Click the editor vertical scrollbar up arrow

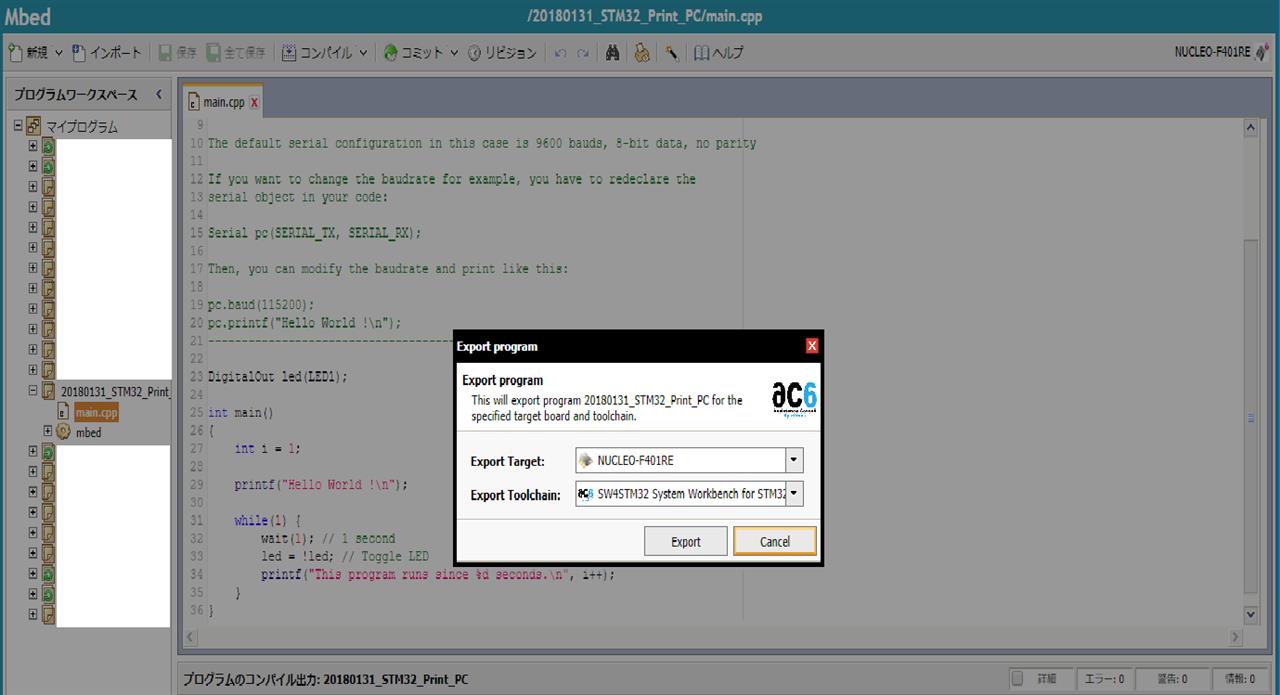pyautogui.click(x=1251, y=128)
